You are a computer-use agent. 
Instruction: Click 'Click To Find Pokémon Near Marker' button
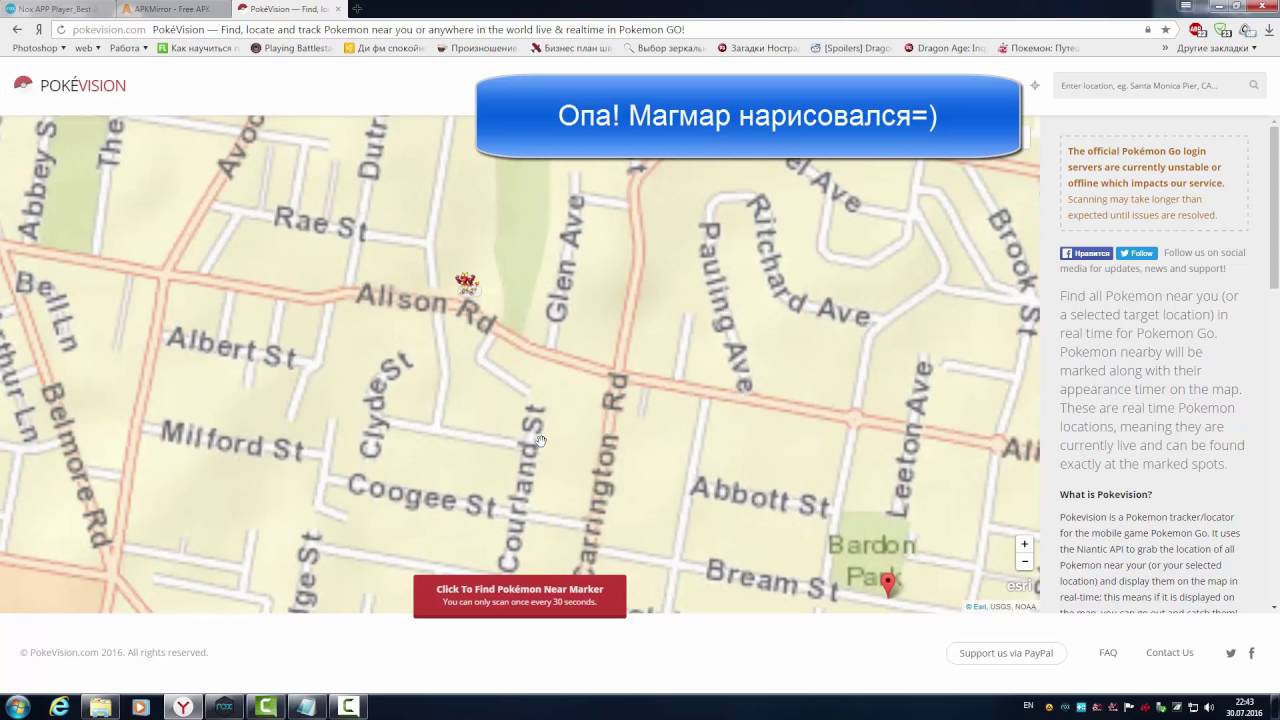tap(520, 596)
